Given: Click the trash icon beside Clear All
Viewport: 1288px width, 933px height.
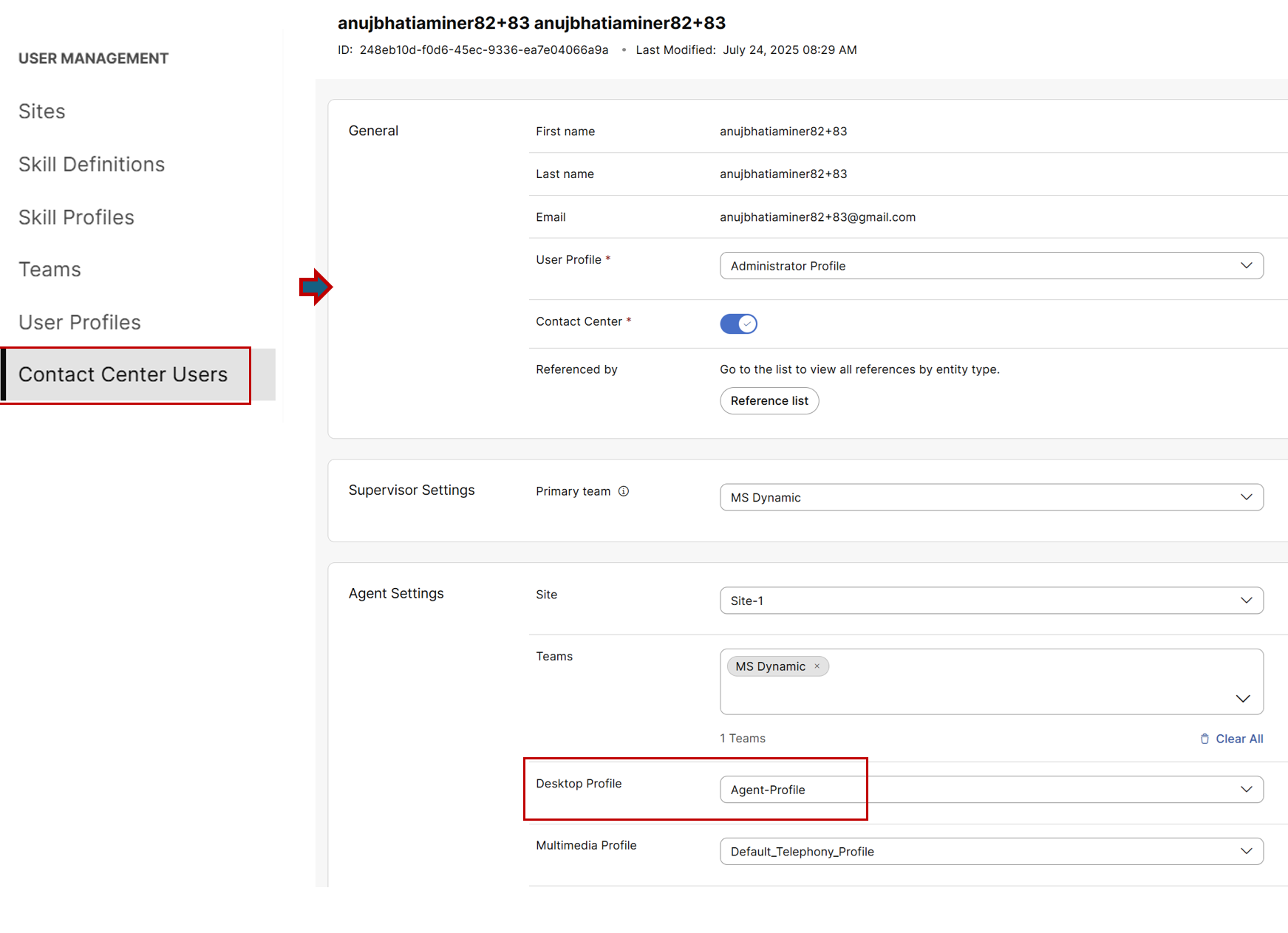Looking at the screenshot, I should pyautogui.click(x=1204, y=739).
